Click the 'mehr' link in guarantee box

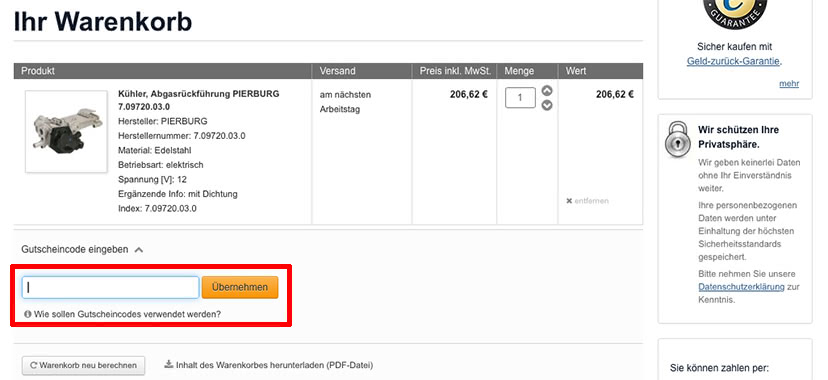[789, 83]
